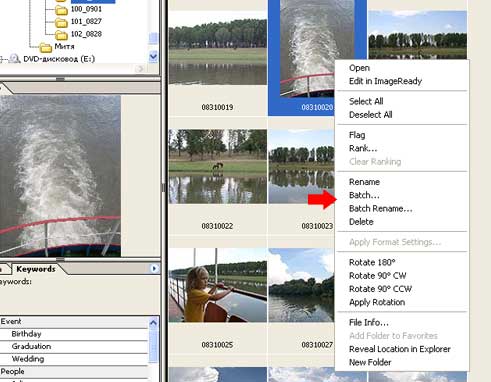
Task: Select the 101_0827 folder icon
Action: (x=61, y=23)
